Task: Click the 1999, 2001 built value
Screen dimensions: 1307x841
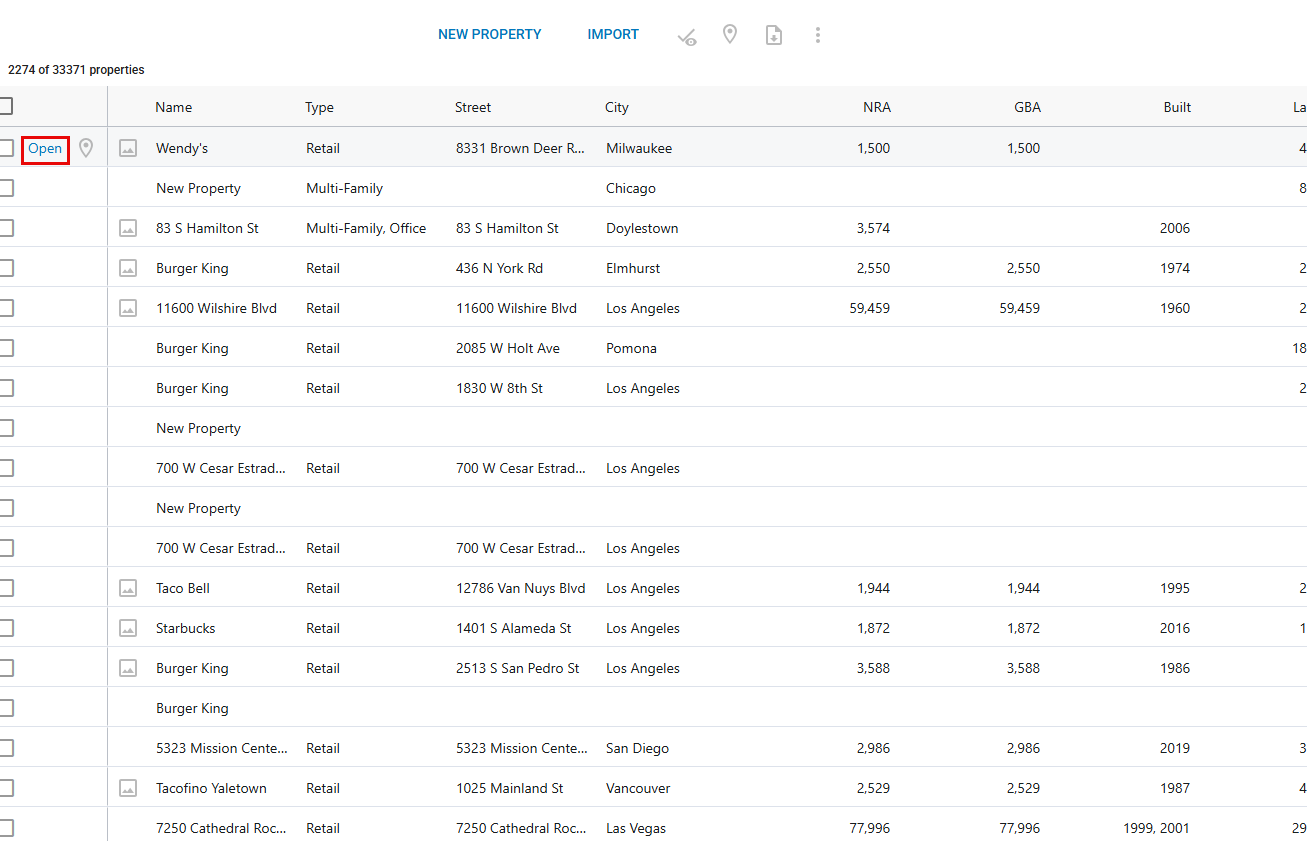Action: [x=1158, y=828]
